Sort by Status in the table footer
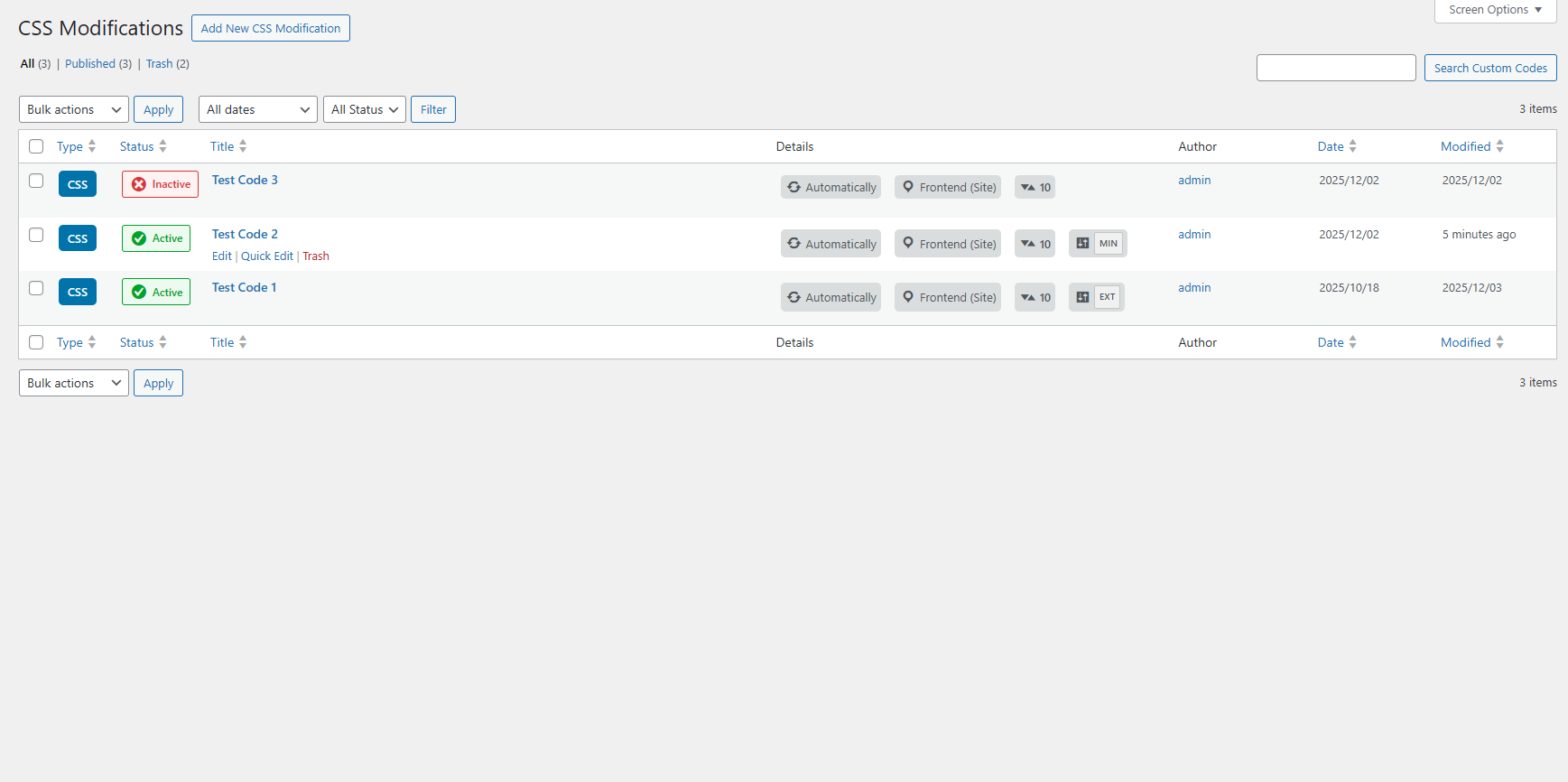This screenshot has width=1568, height=782. 143,342
